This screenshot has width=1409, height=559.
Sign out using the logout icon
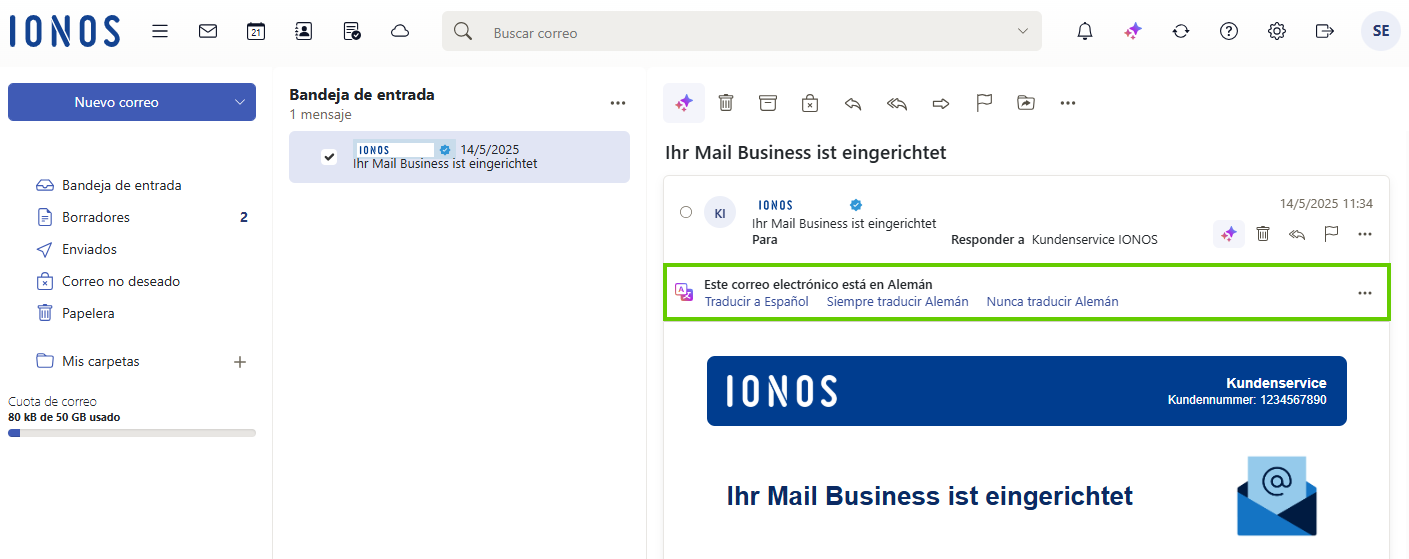[x=1325, y=31]
